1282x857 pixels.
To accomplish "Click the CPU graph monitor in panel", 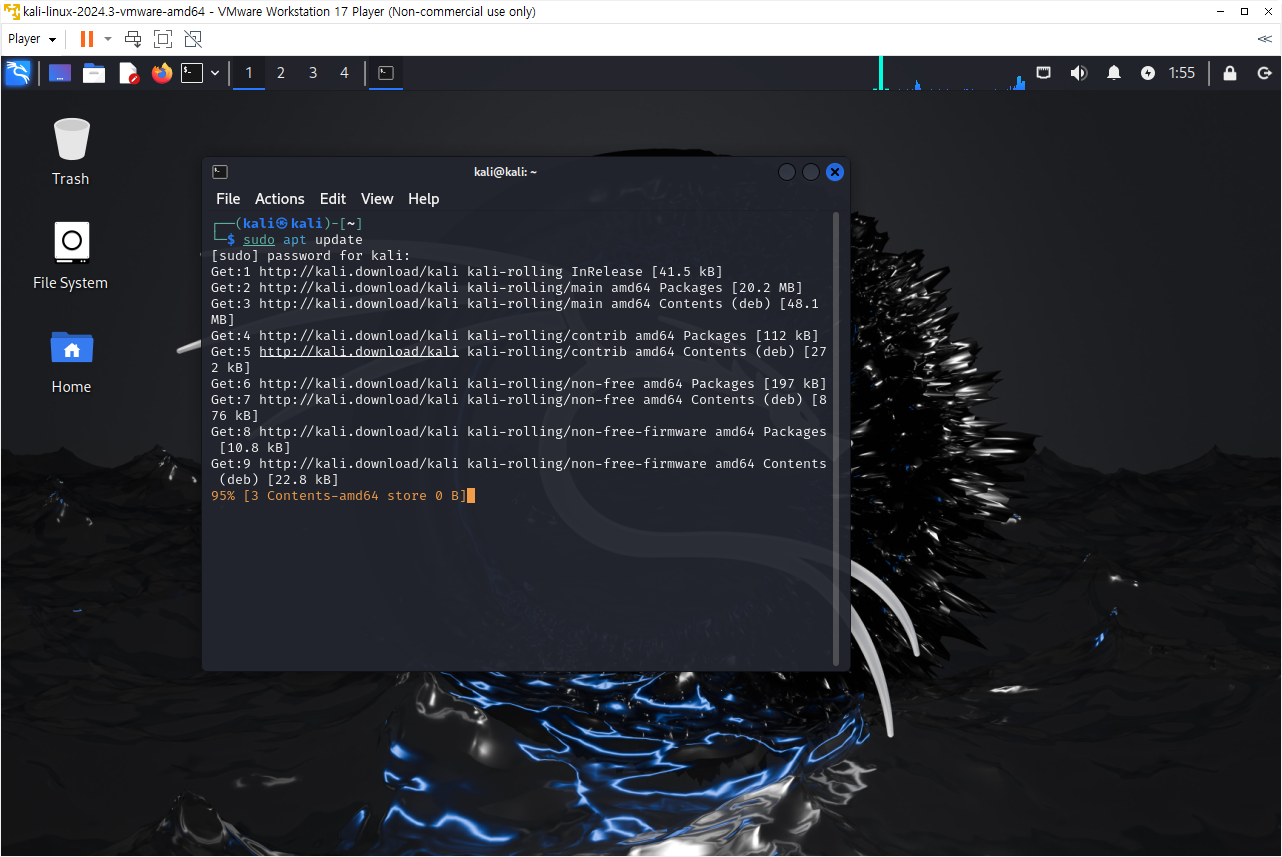I will click(949, 73).
